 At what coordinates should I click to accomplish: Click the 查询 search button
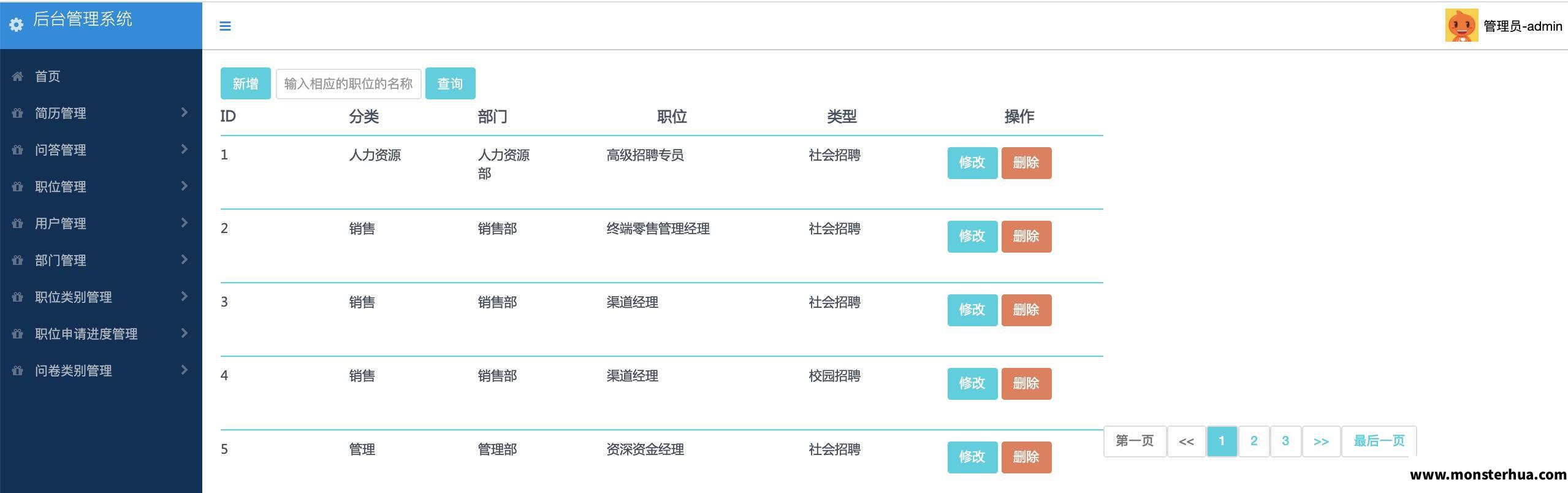tap(450, 83)
